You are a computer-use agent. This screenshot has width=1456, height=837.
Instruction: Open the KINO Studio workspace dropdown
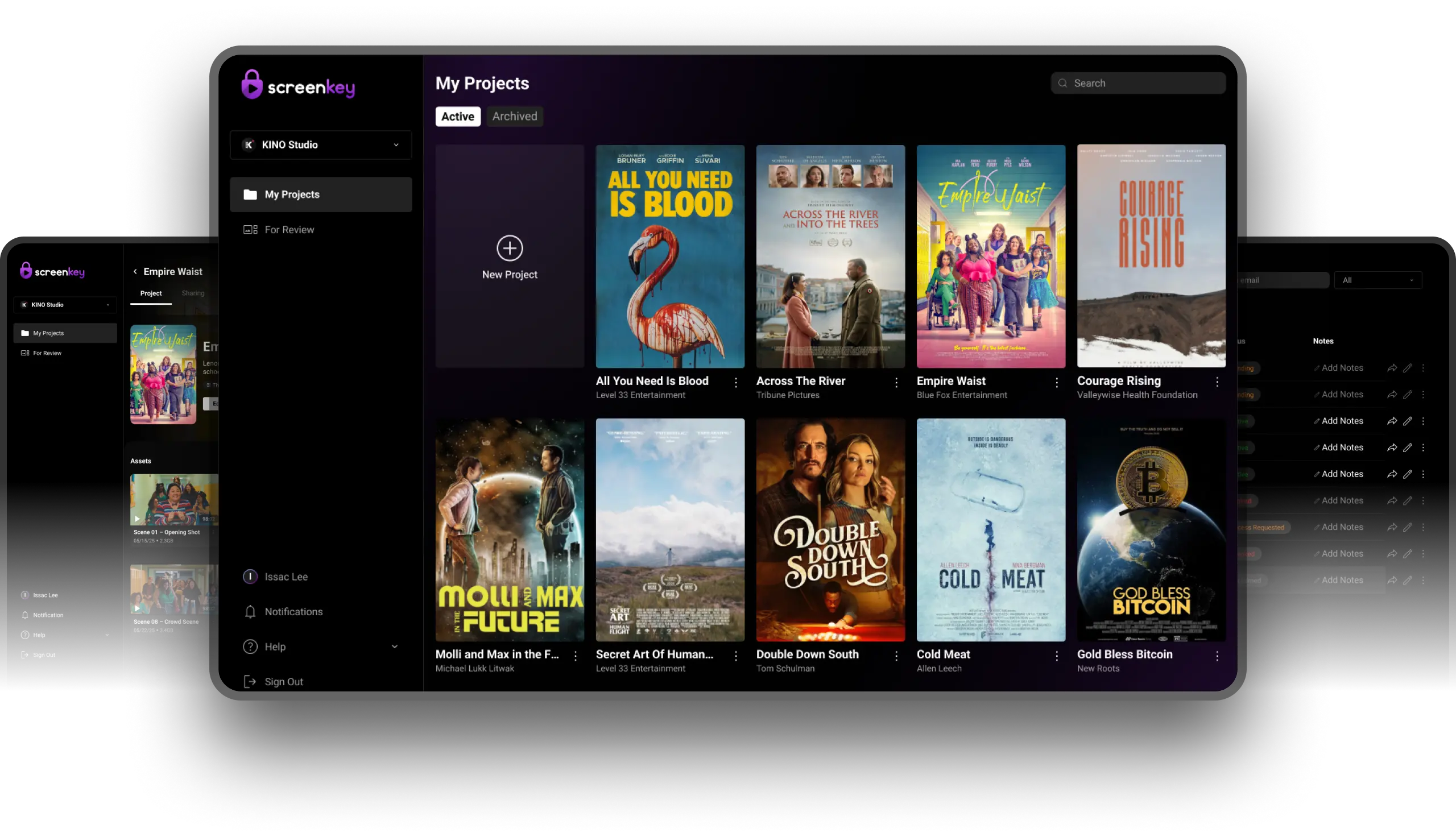tap(321, 145)
